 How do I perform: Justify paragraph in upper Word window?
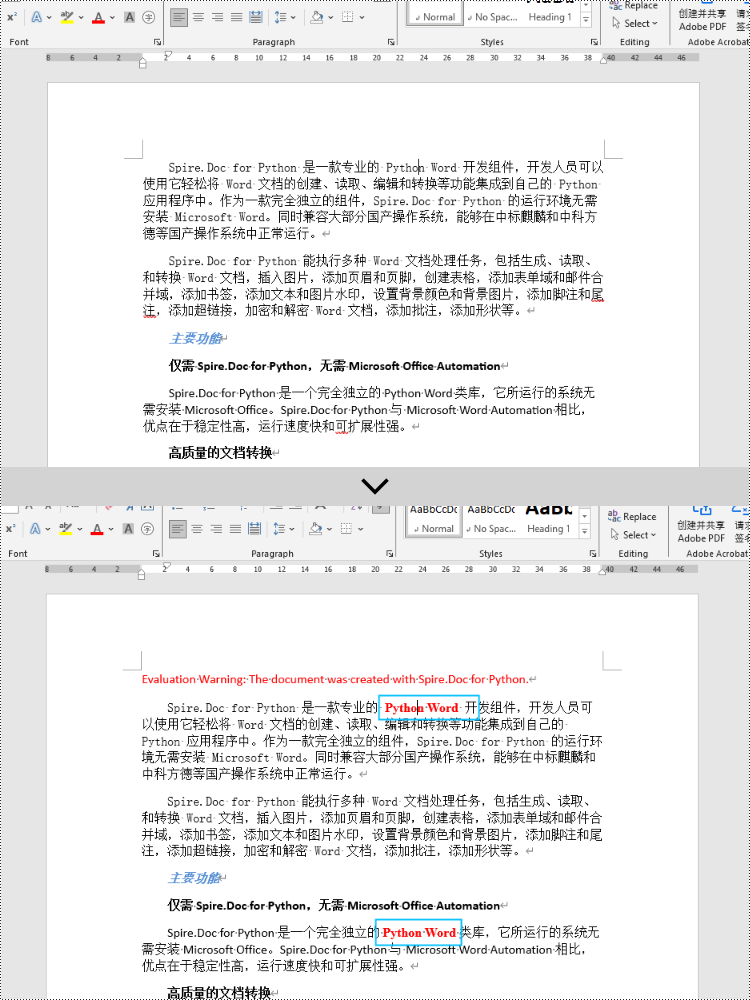[x=237, y=18]
